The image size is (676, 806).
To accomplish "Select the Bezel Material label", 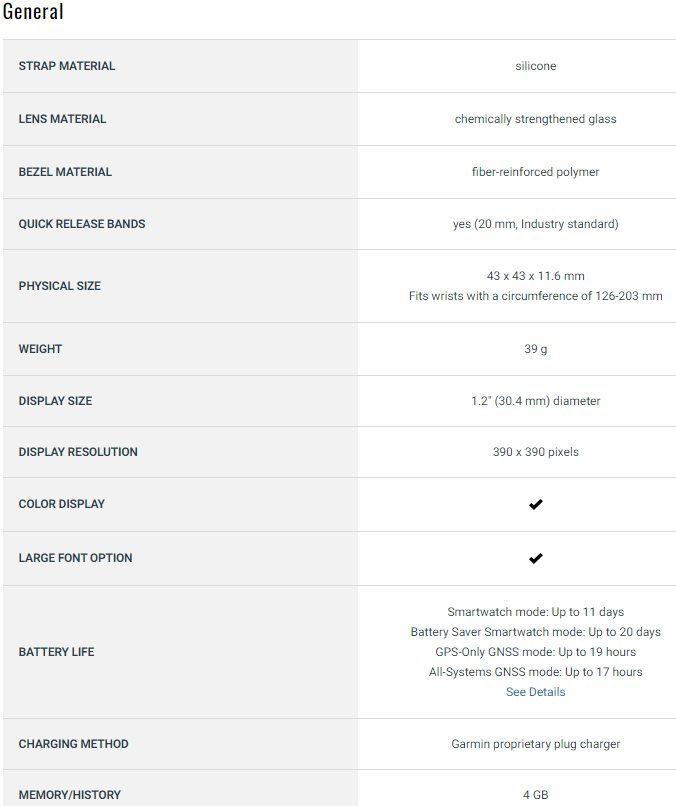I will [65, 172].
